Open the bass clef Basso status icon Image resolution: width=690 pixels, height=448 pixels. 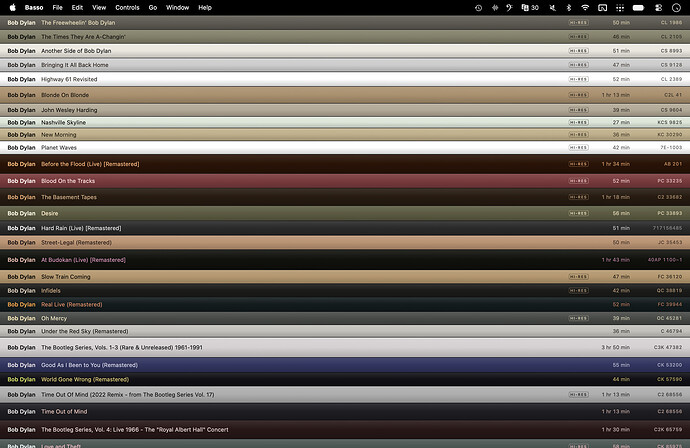click(509, 7)
